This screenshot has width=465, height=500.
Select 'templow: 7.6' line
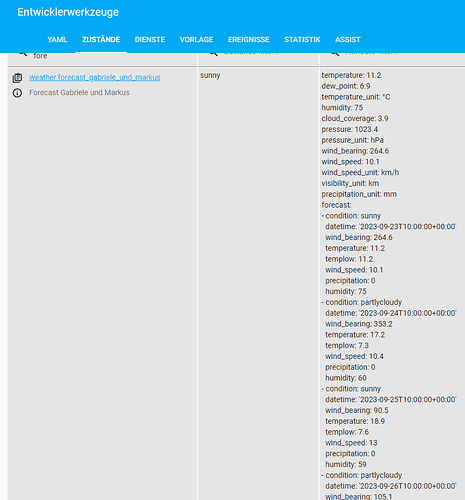(x=347, y=432)
